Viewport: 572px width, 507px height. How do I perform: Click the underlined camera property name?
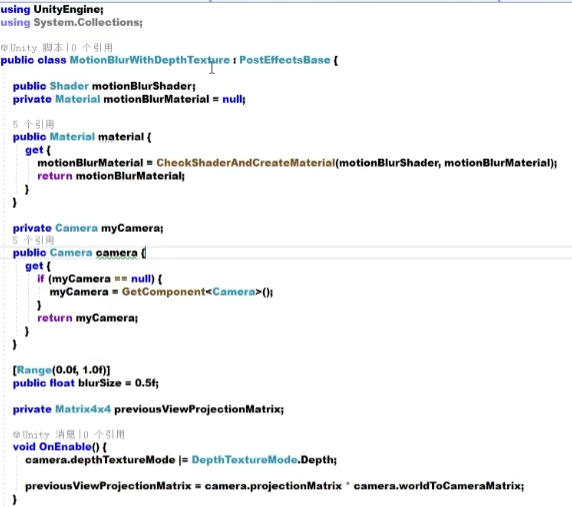click(116, 253)
